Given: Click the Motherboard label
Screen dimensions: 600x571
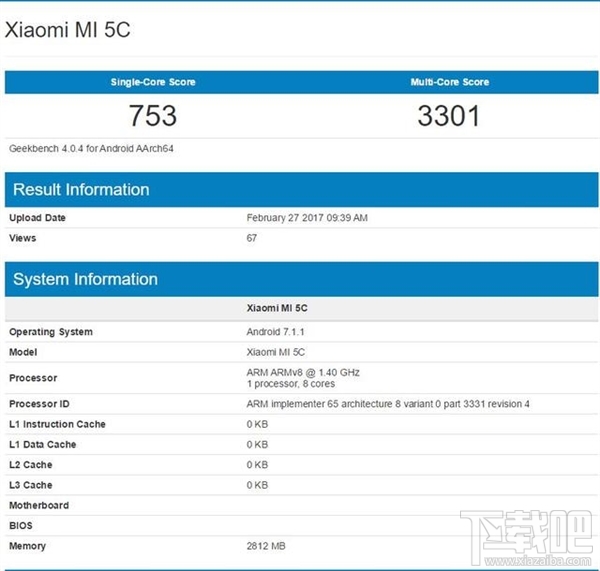Looking at the screenshot, I should pyautogui.click(x=39, y=505).
